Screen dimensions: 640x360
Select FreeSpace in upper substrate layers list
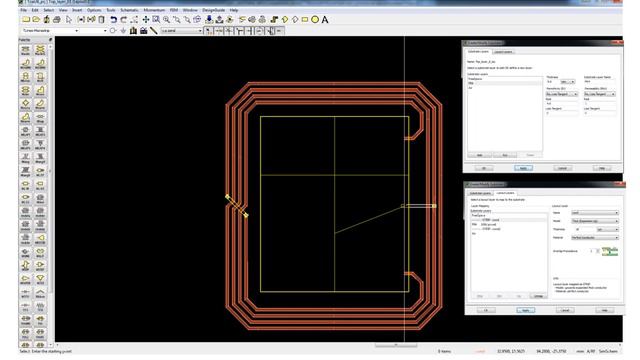point(505,79)
